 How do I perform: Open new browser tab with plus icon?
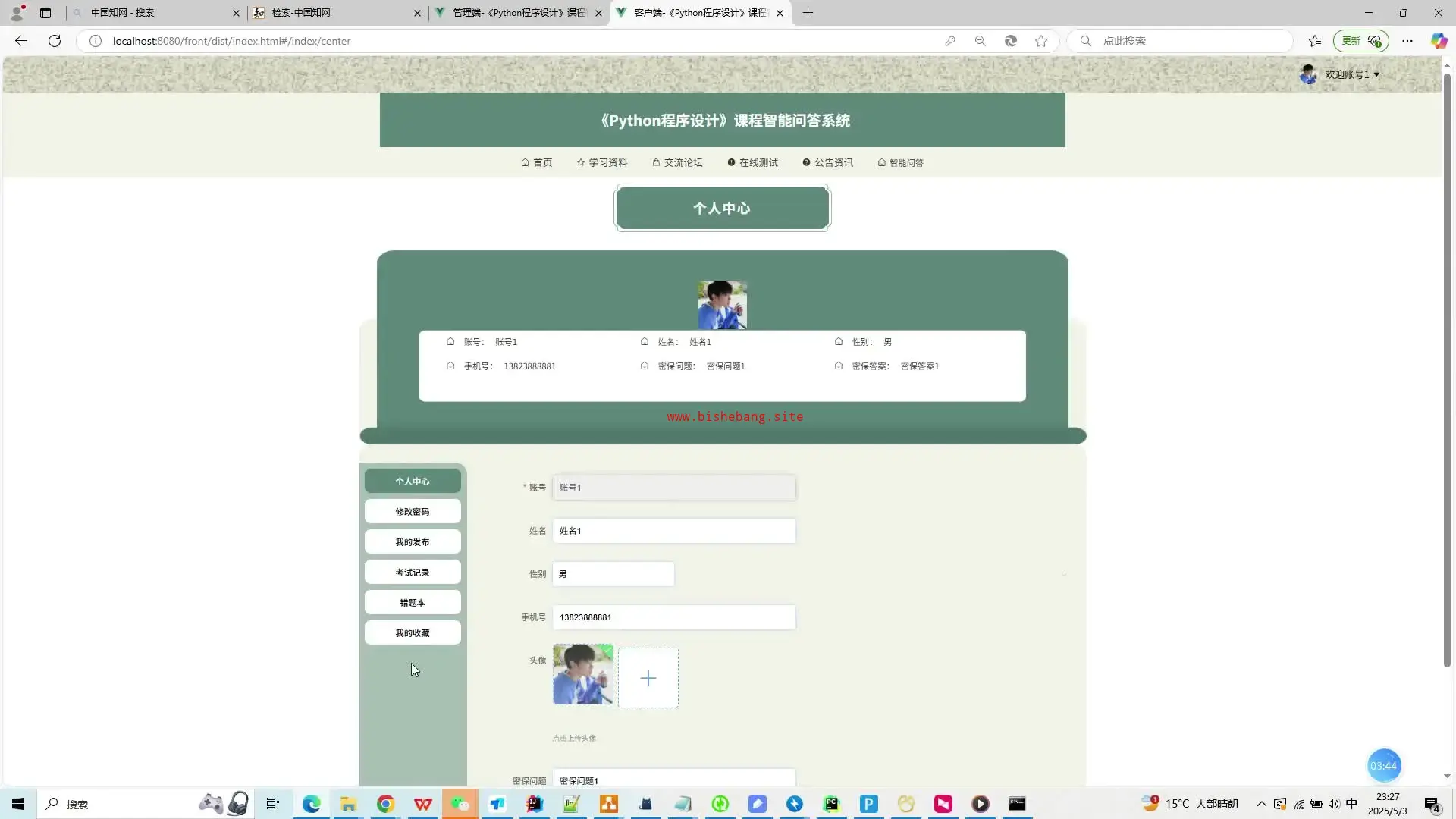[808, 13]
